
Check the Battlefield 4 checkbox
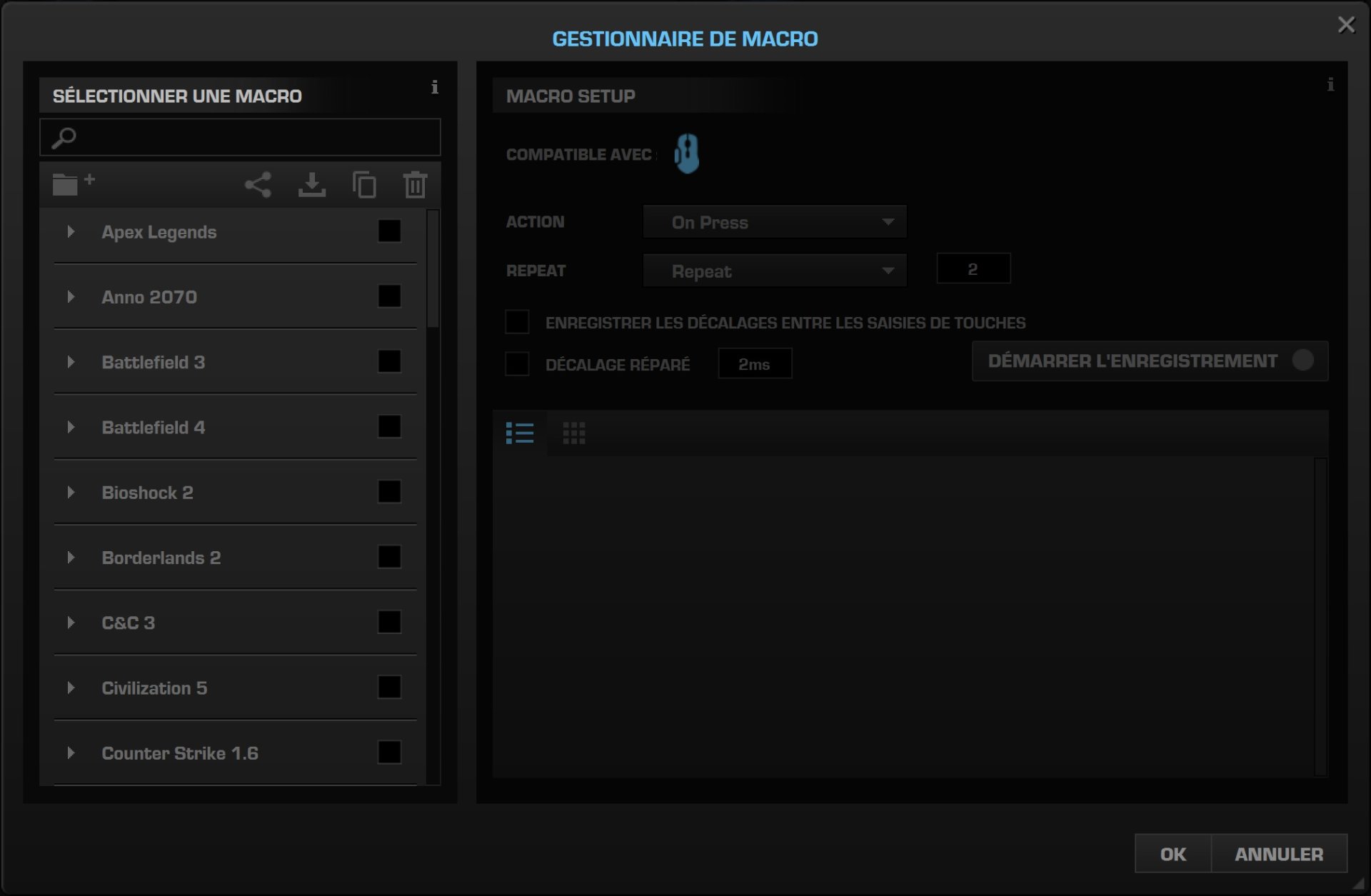pyautogui.click(x=389, y=427)
